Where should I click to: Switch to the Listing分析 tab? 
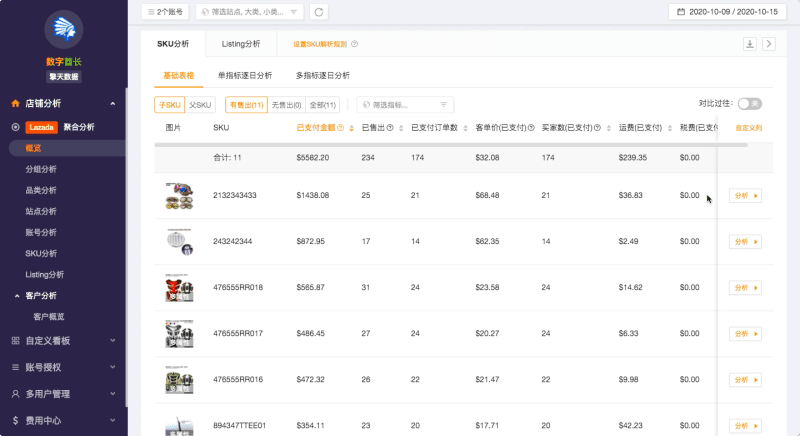(x=240, y=44)
